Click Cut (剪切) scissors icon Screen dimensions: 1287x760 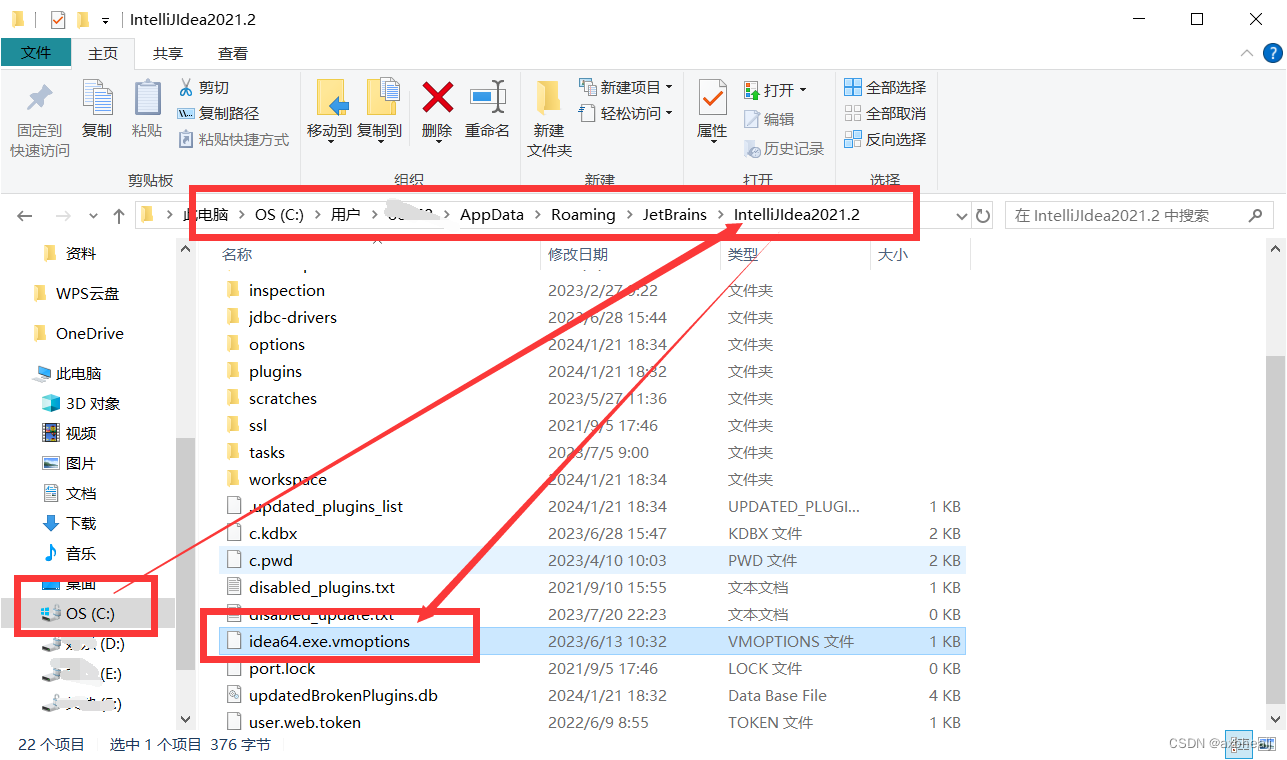tap(185, 87)
